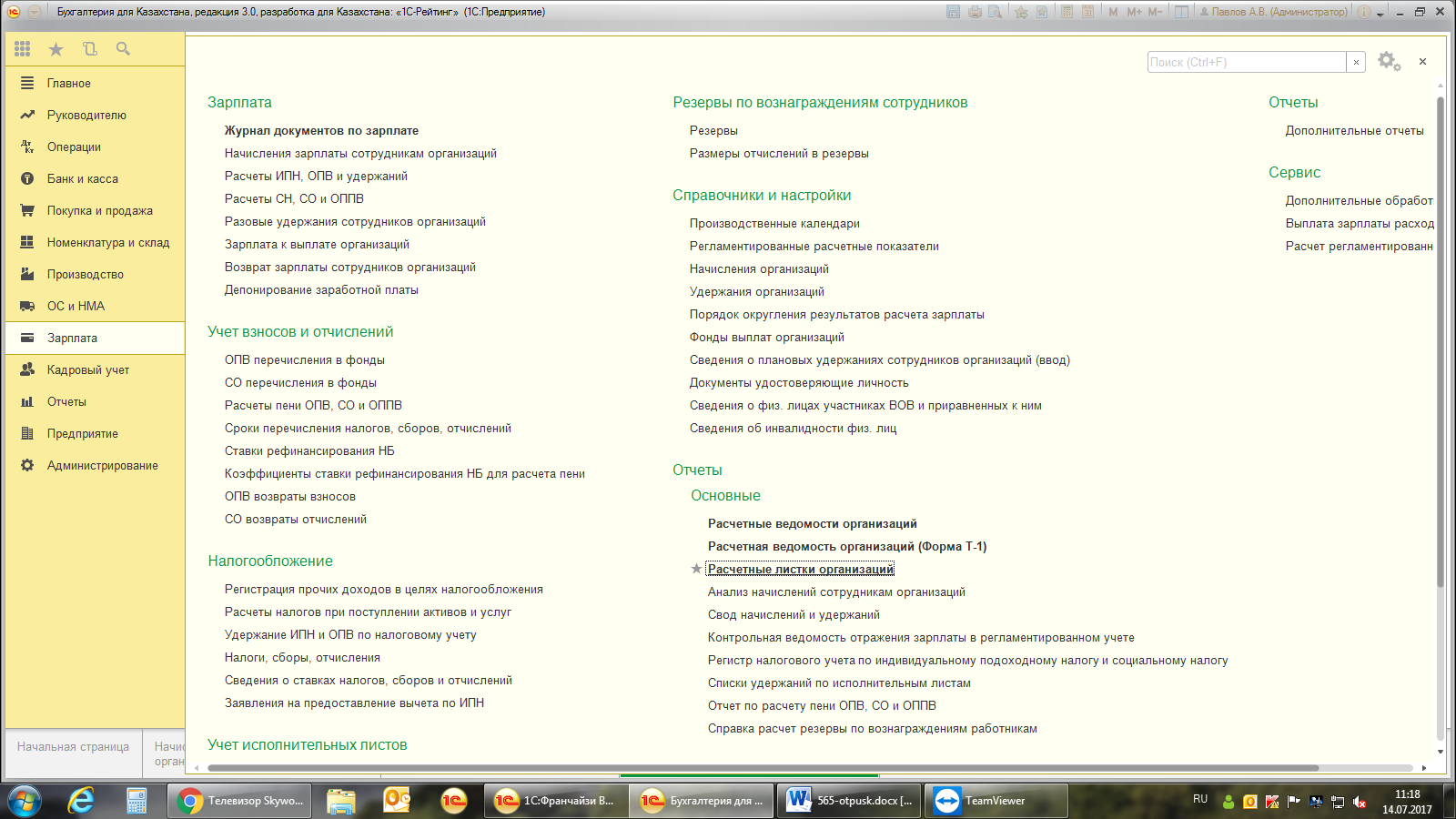The image size is (1456, 819).
Task: Clear the search field with the x button
Action: tap(1356, 62)
